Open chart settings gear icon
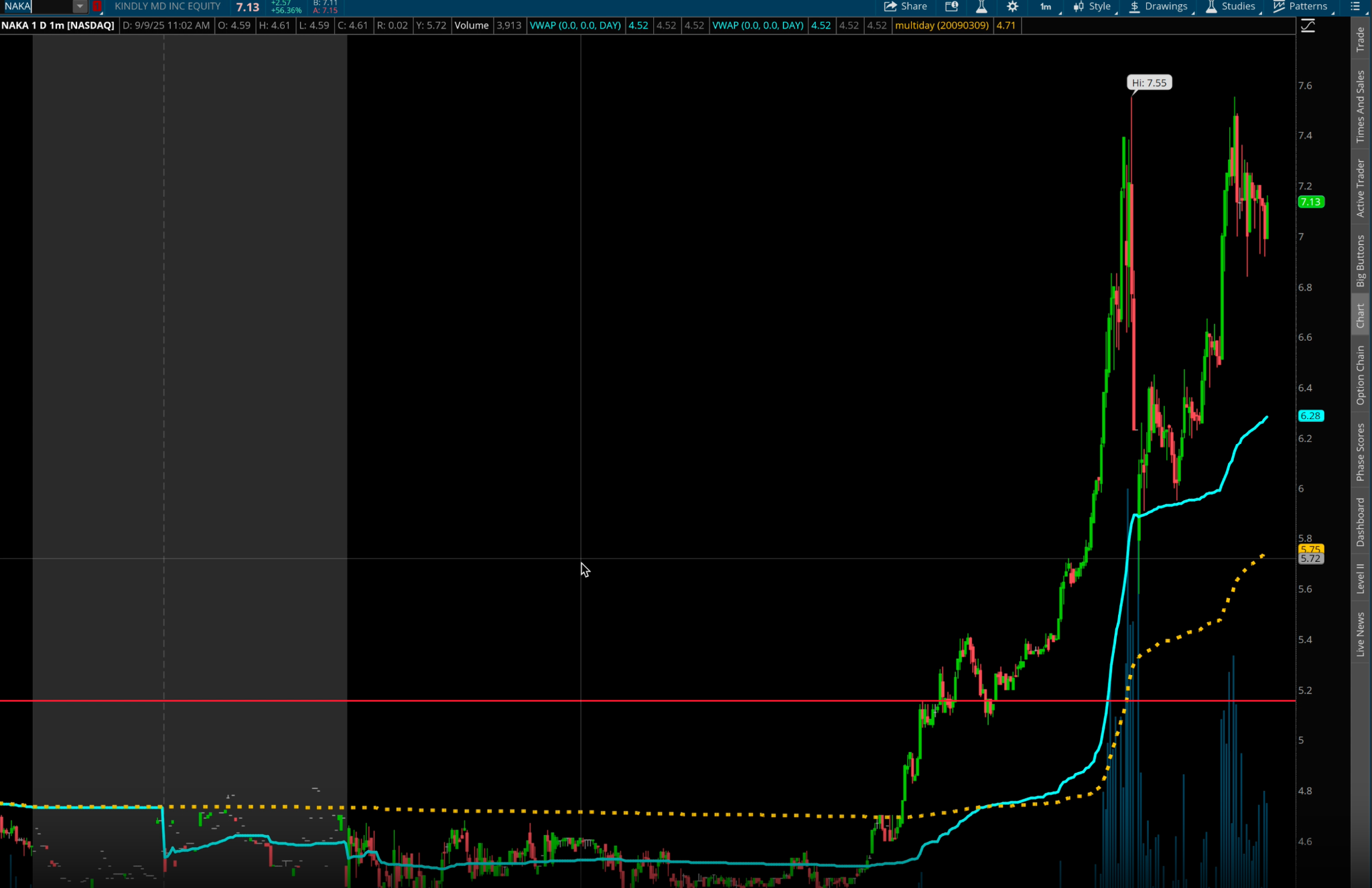This screenshot has height=888, width=1372. pos(1012,7)
